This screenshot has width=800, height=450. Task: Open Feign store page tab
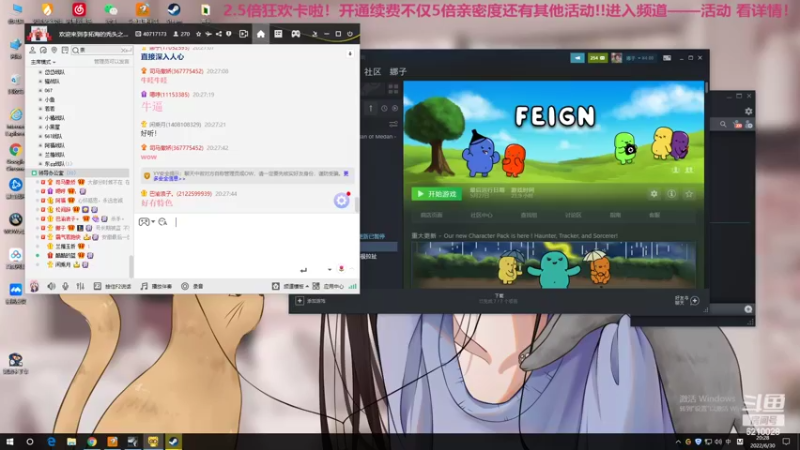point(431,215)
